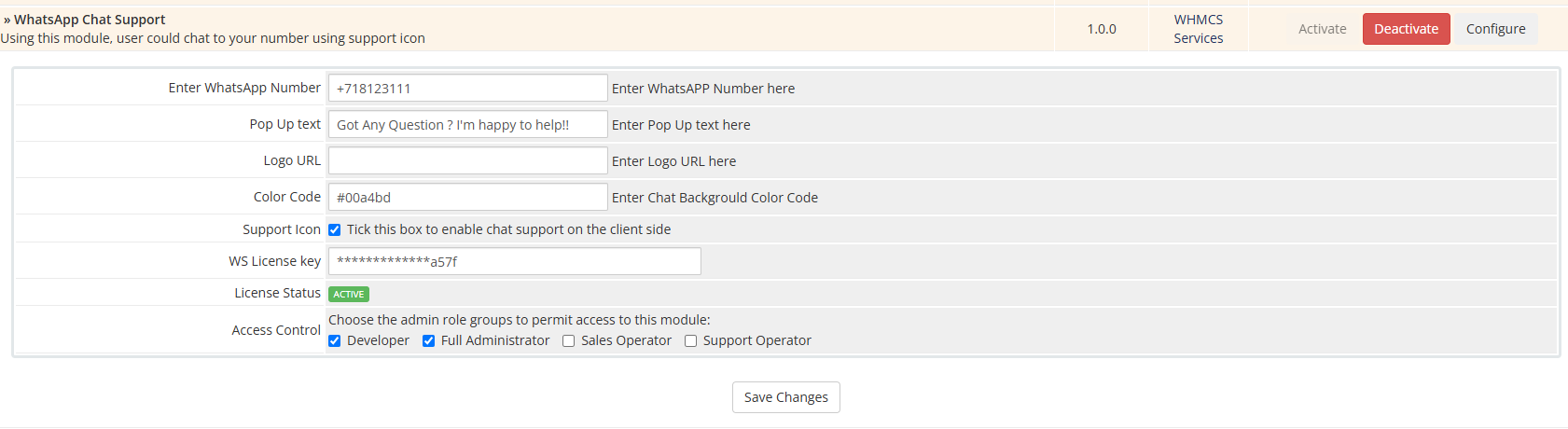
Task: Click the 'Enter Pop Up text here' hint
Action: coord(681,125)
